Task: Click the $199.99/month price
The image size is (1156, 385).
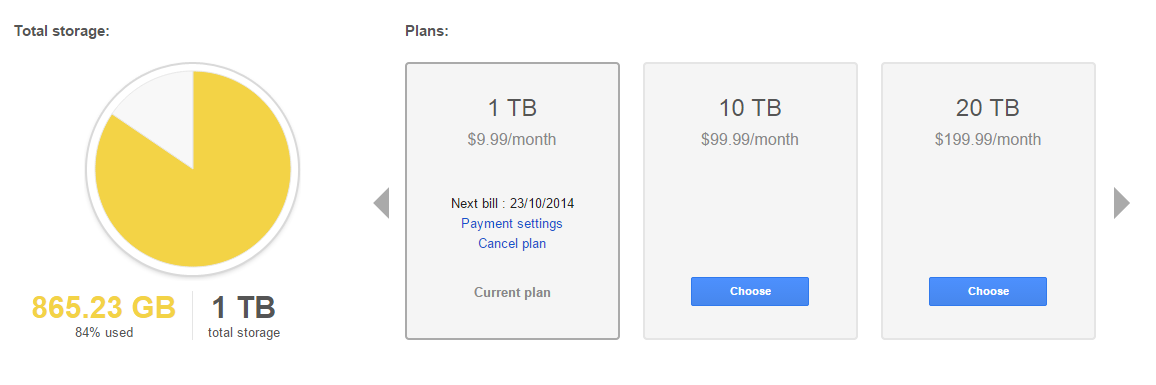Action: pos(988,140)
